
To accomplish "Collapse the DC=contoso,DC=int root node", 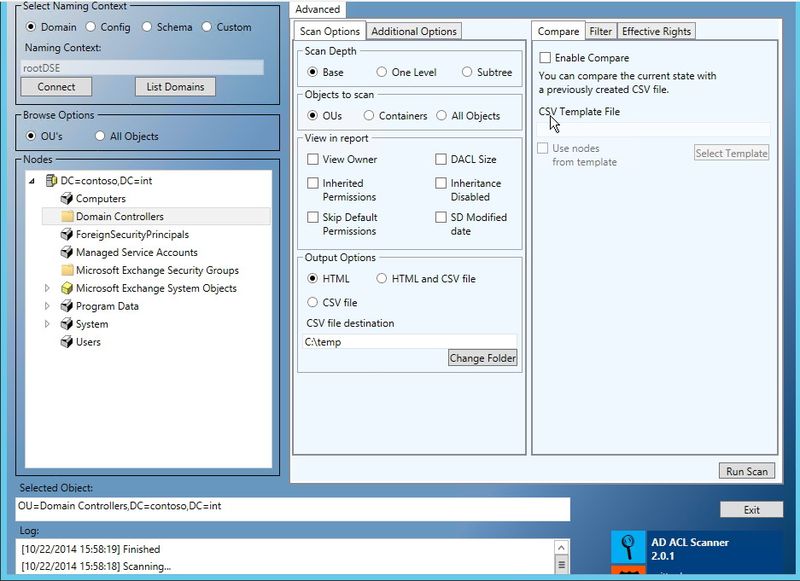I will [31, 181].
